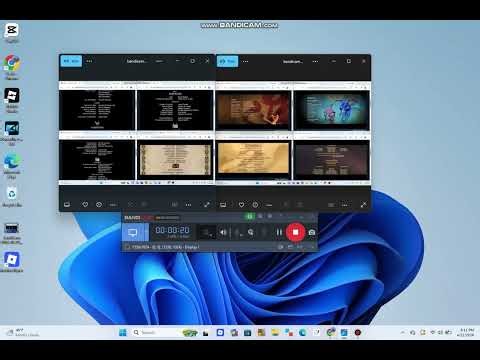This screenshot has width=480, height=360.
Task: Open the Roblox Player desktop shortcut
Action: tap(12, 262)
